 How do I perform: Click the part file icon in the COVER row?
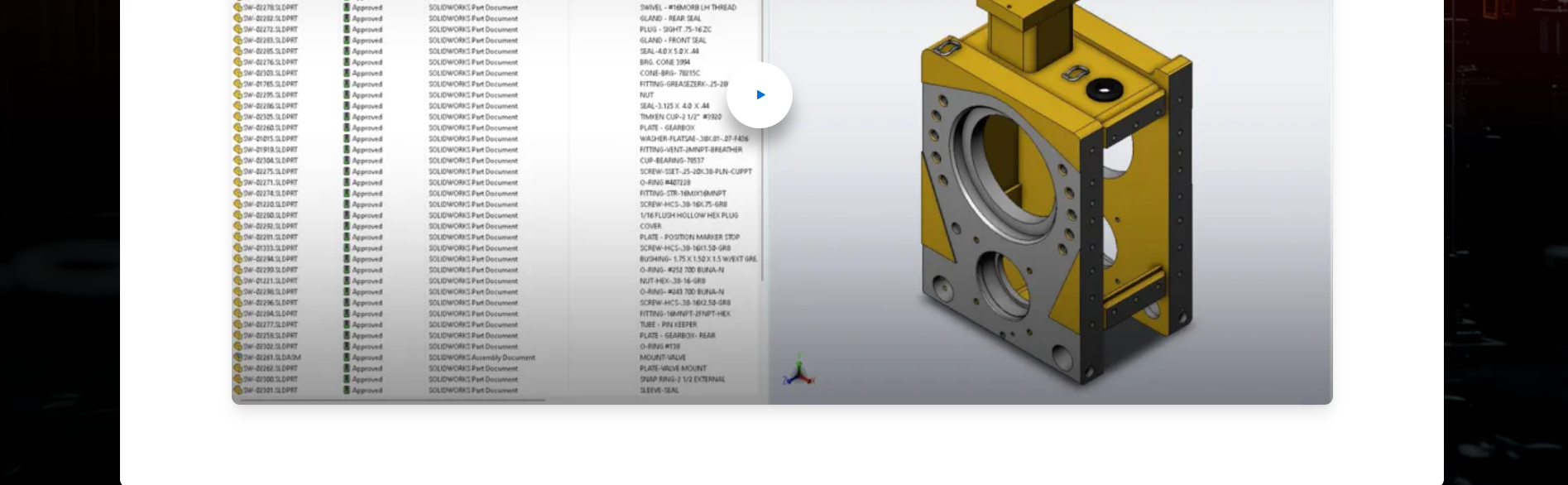pyautogui.click(x=238, y=226)
